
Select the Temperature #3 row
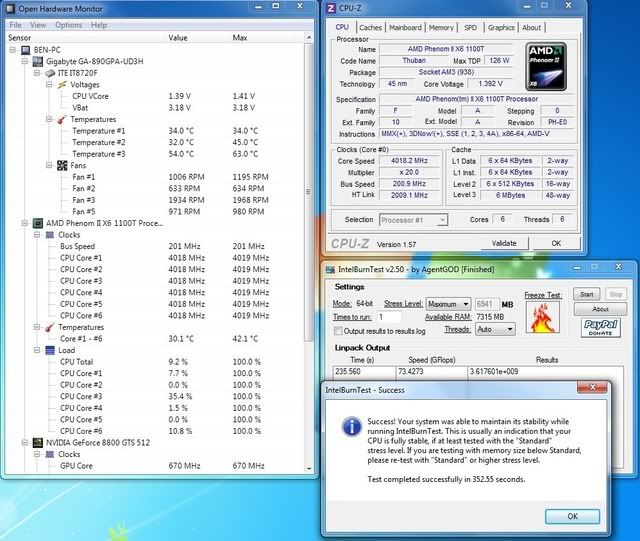[155, 154]
